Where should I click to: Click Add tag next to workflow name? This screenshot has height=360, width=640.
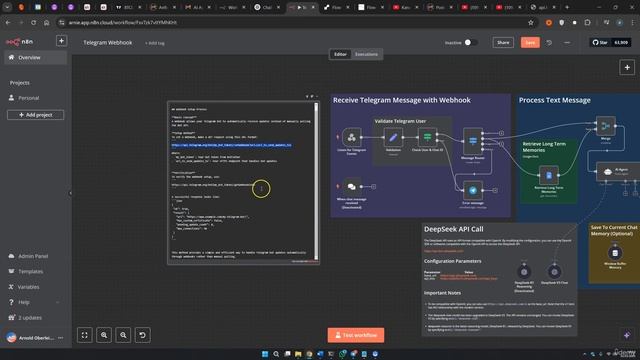tap(155, 43)
